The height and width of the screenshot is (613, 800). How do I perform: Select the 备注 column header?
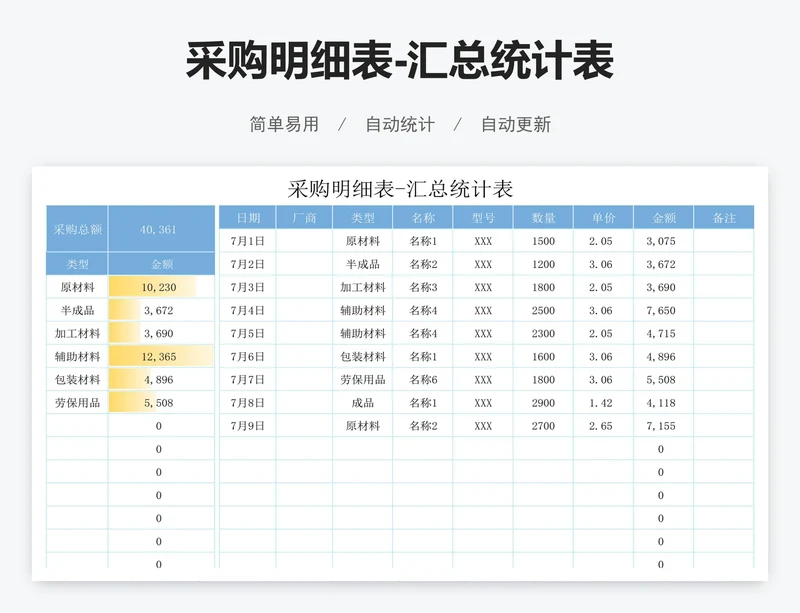pyautogui.click(x=724, y=217)
